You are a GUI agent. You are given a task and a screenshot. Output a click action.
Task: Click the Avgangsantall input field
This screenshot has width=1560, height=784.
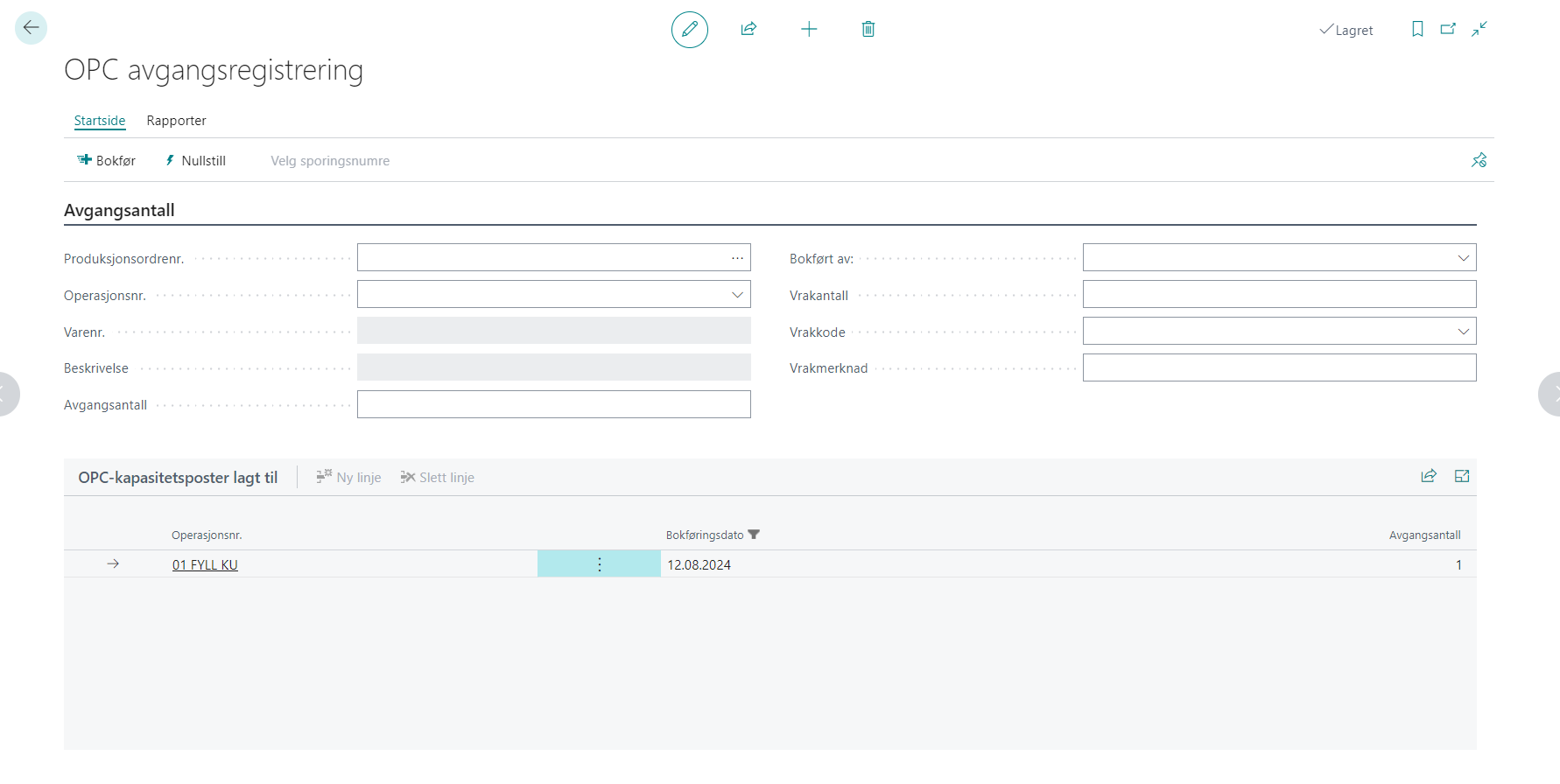click(553, 404)
